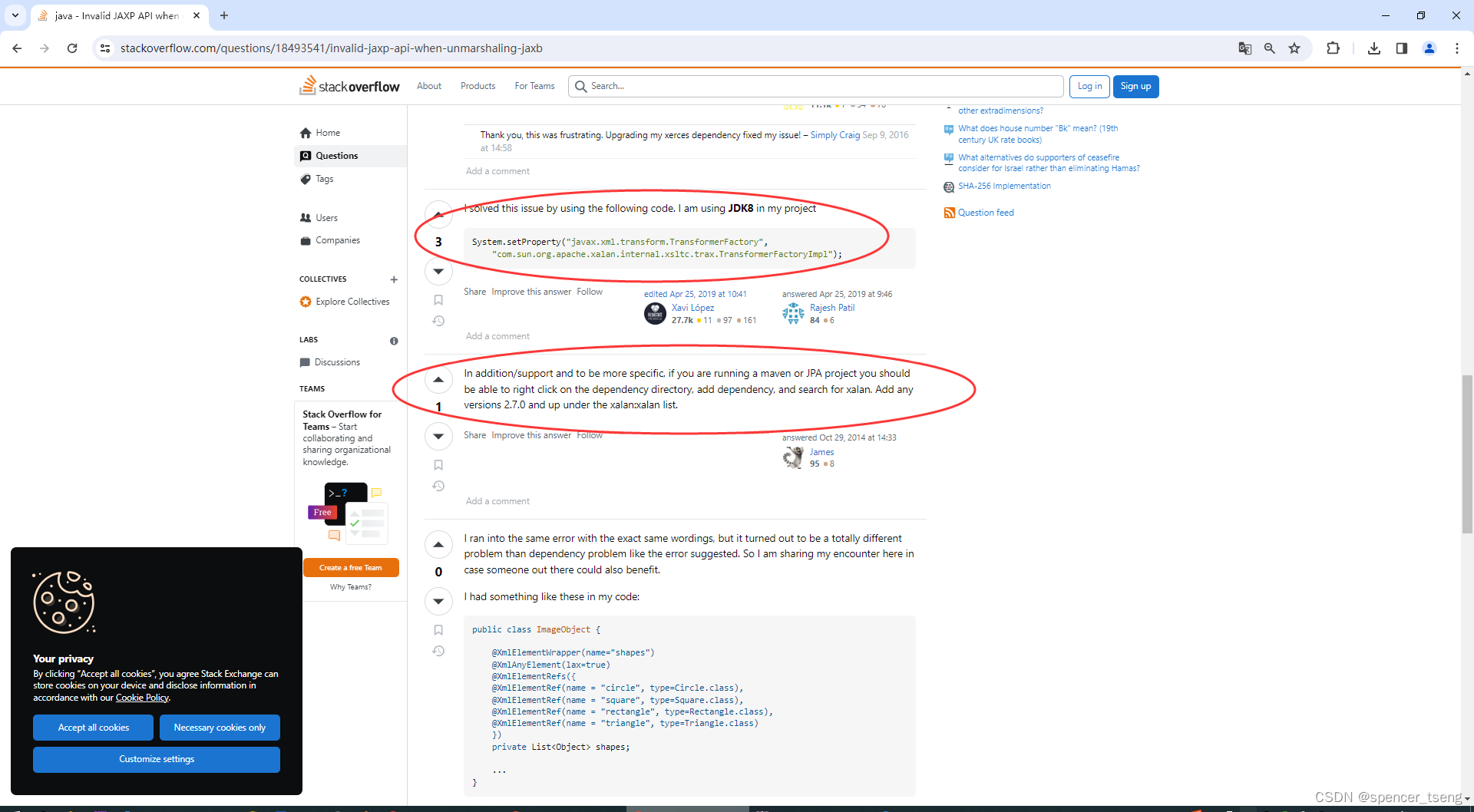Downvote James's xalan dependency answer

(438, 436)
